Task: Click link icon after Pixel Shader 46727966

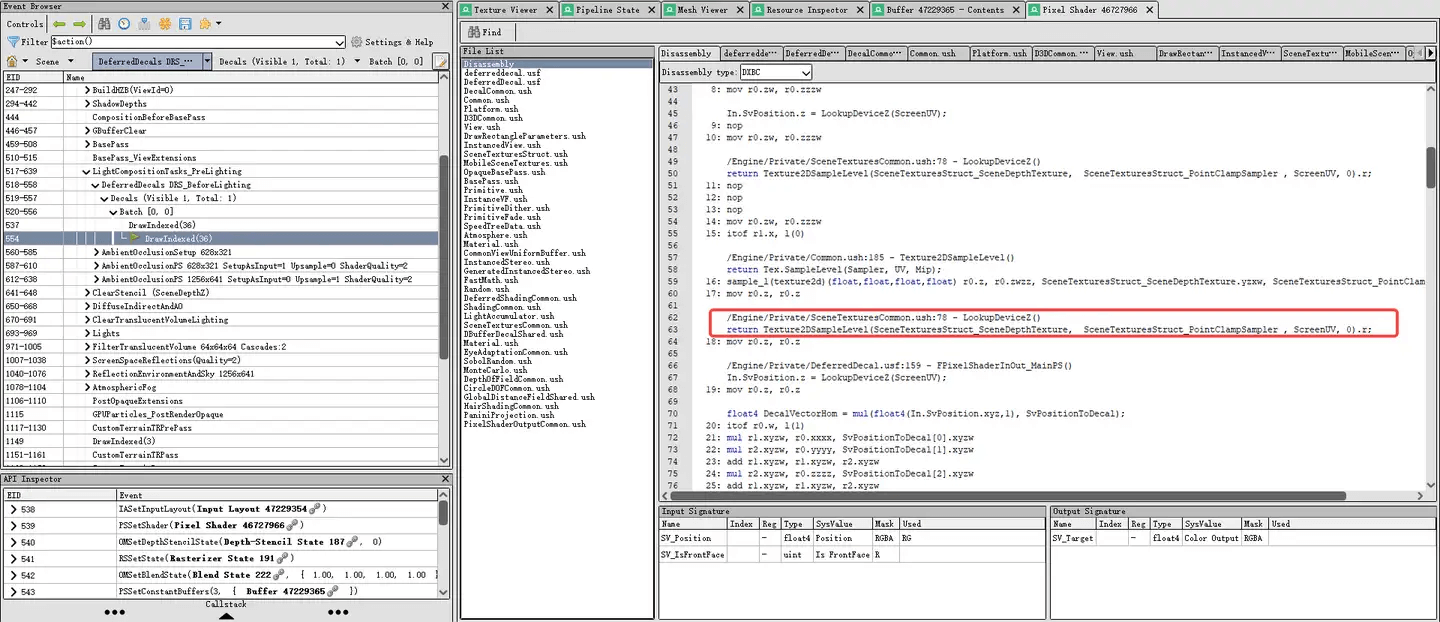Action: (x=290, y=525)
